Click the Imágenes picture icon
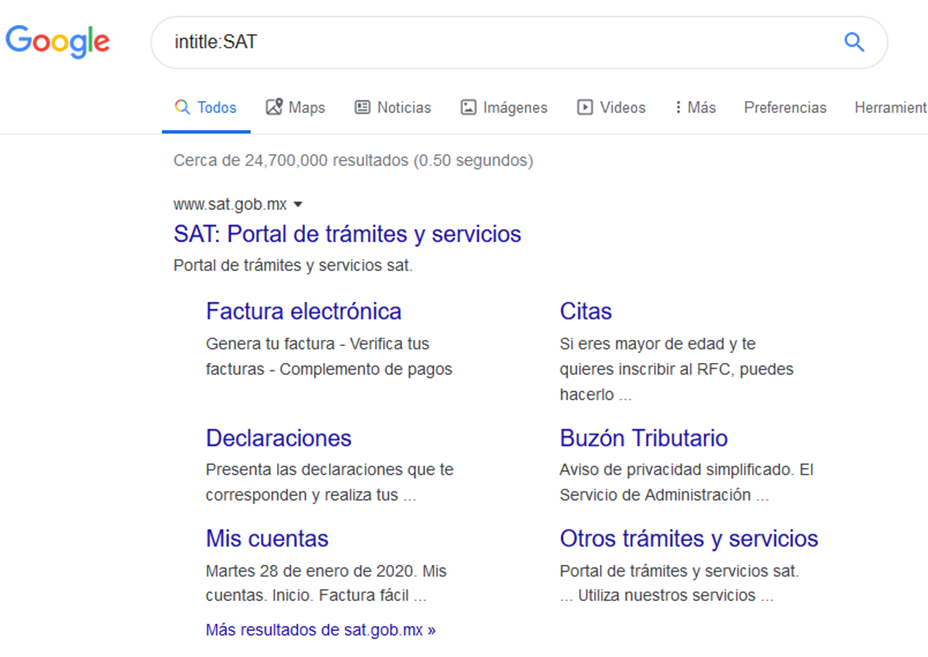This screenshot has width=928, height=657. click(468, 107)
